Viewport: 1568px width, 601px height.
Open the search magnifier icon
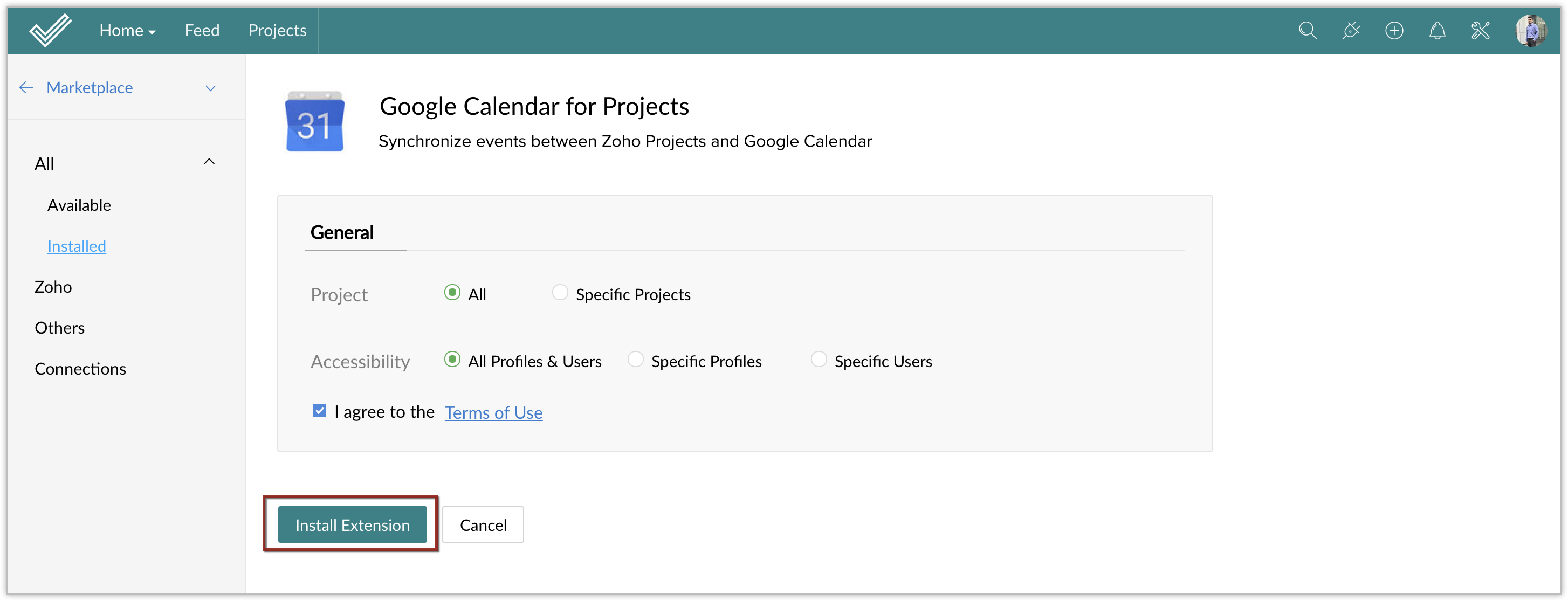pyautogui.click(x=1308, y=30)
